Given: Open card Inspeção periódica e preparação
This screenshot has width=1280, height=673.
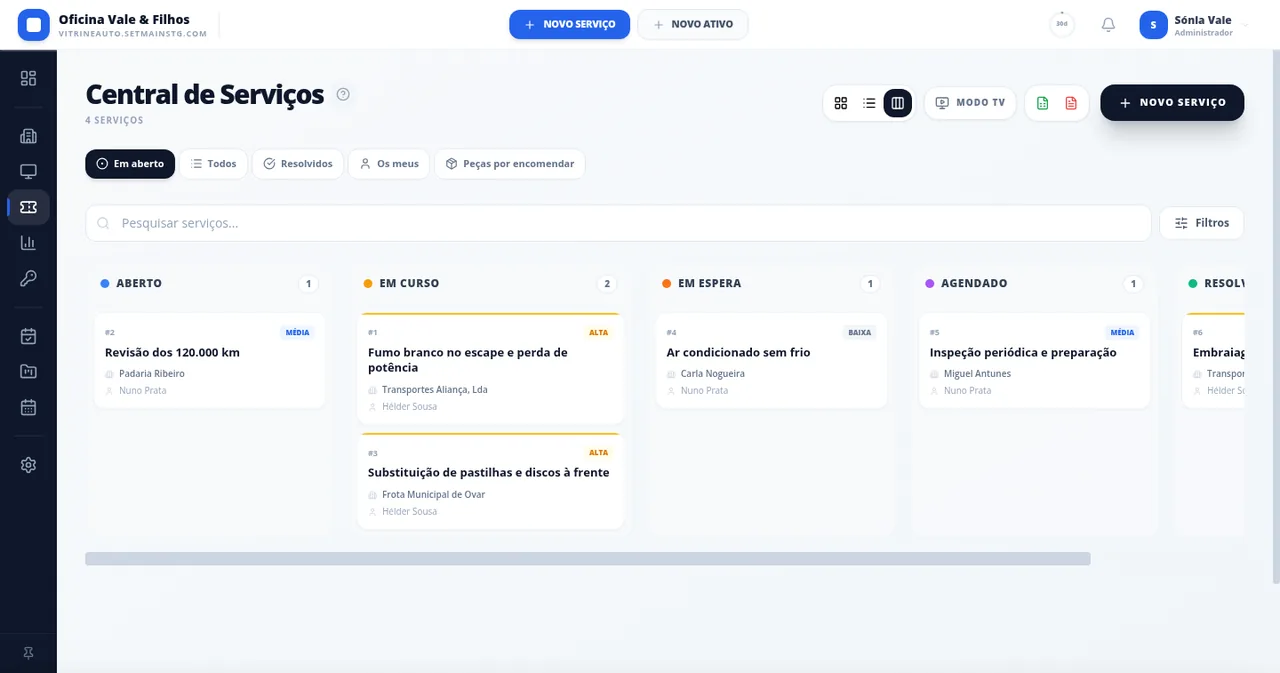Looking at the screenshot, I should tap(1034, 361).
